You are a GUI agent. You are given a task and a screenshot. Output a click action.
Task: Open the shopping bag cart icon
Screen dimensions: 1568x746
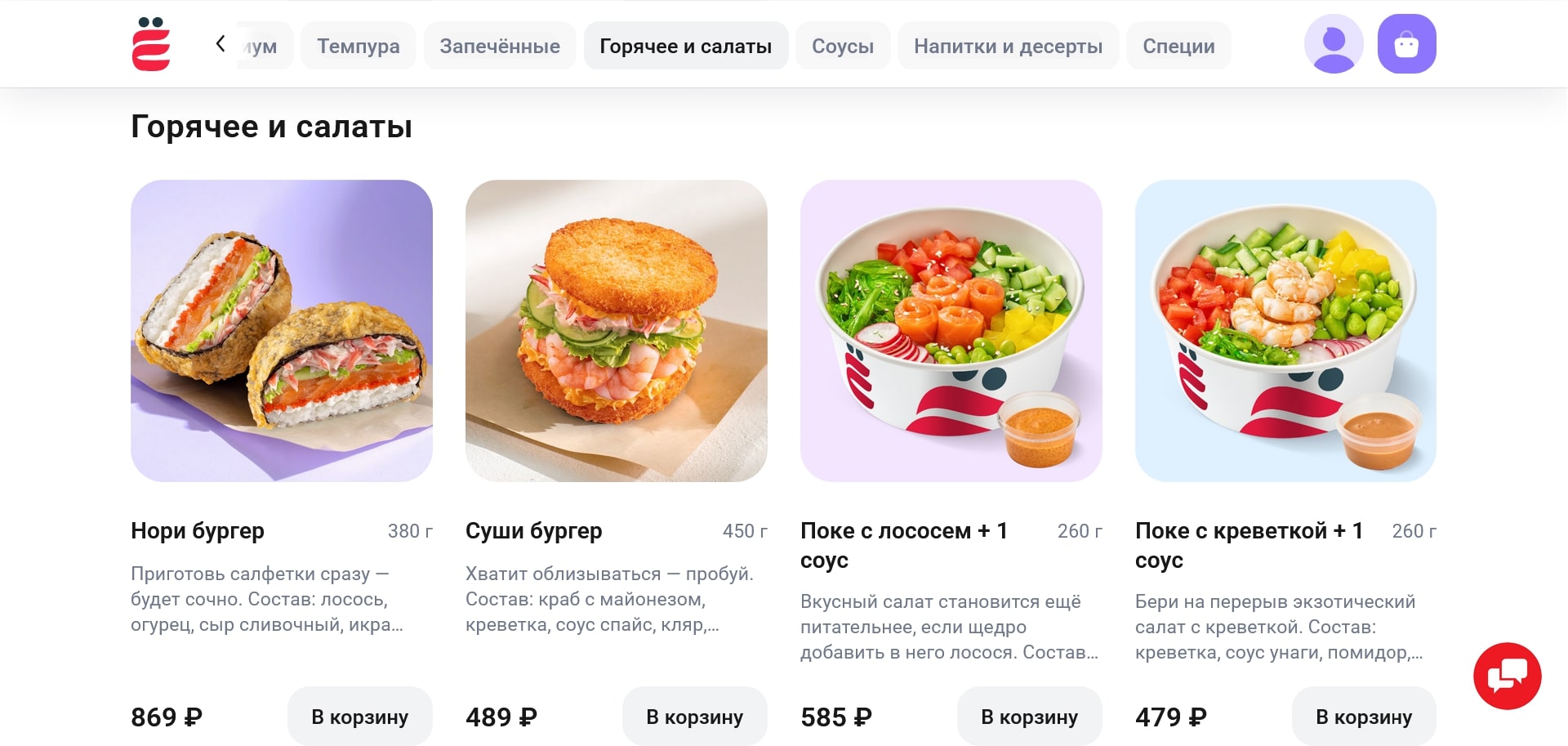tap(1406, 44)
